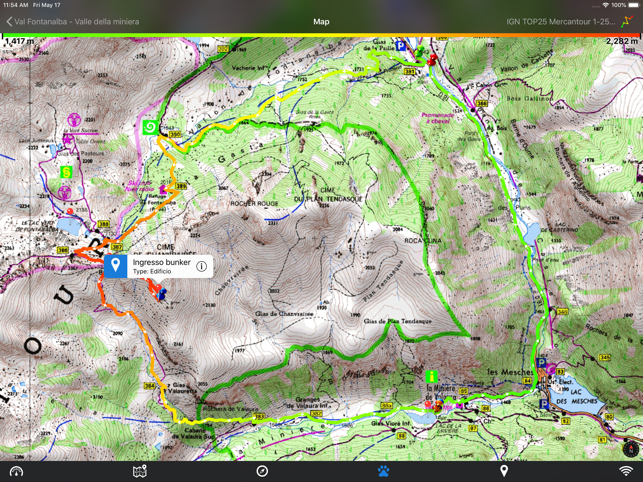Screen dimensions: 643x482
Task: Tap the Ingresso bunker title in callout
Action: pyautogui.click(x=161, y=262)
